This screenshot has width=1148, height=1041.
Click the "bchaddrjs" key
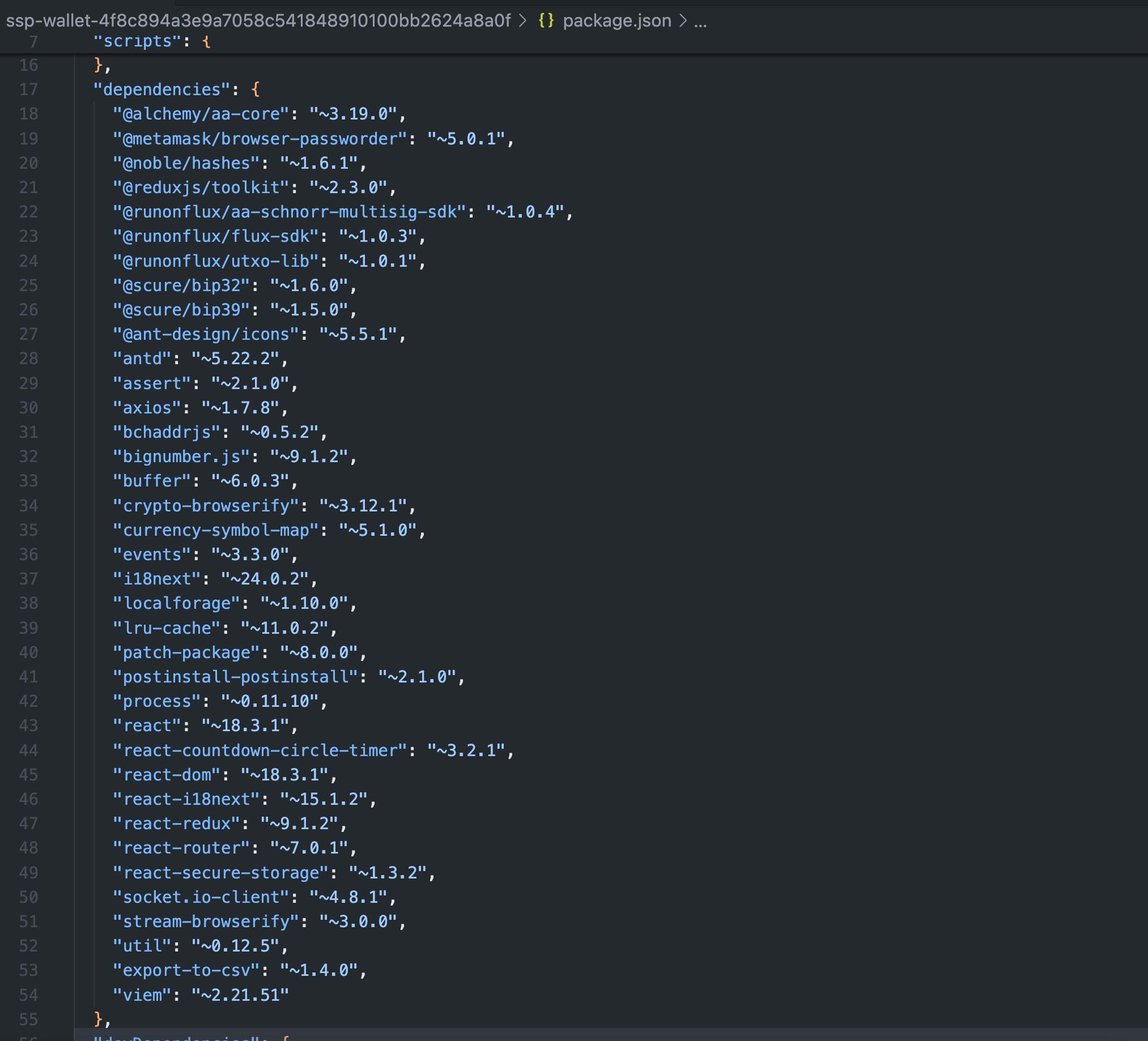[167, 432]
